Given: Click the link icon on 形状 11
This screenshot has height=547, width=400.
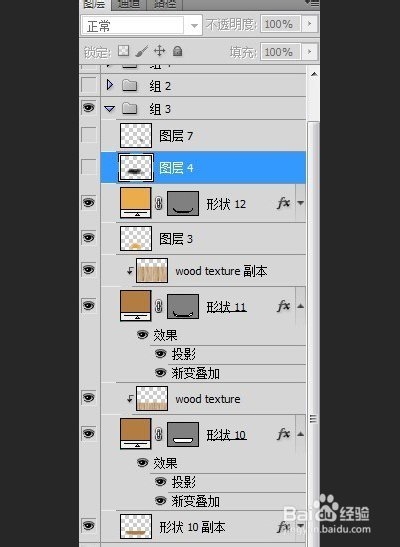Looking at the screenshot, I should (x=159, y=306).
